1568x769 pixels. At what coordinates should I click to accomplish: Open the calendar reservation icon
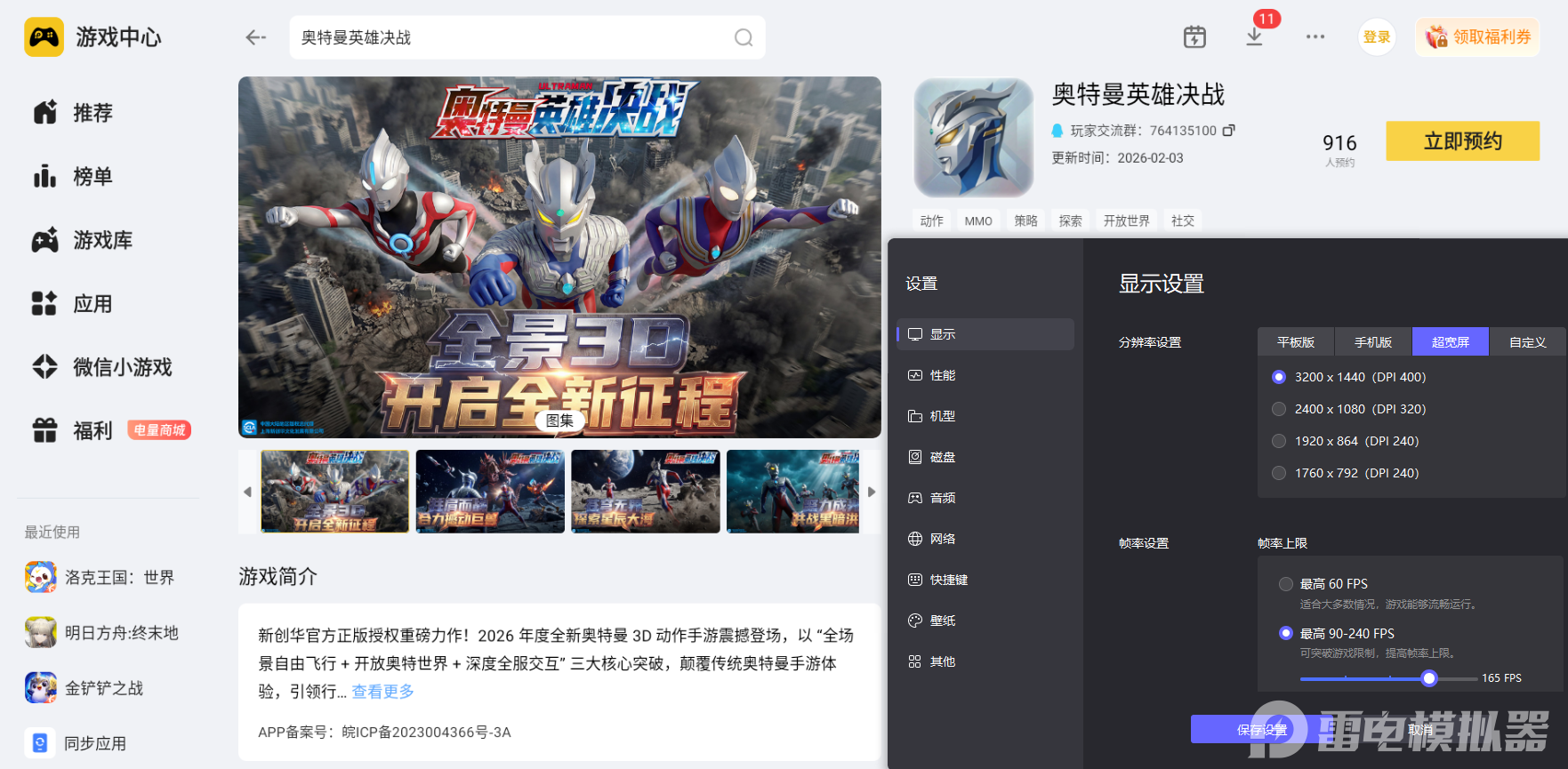[x=1194, y=36]
